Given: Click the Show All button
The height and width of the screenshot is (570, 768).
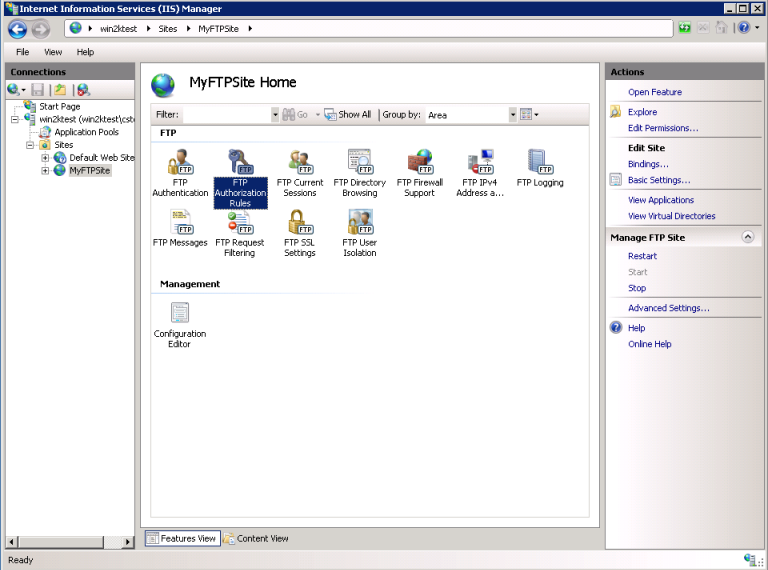Looking at the screenshot, I should click(x=348, y=115).
